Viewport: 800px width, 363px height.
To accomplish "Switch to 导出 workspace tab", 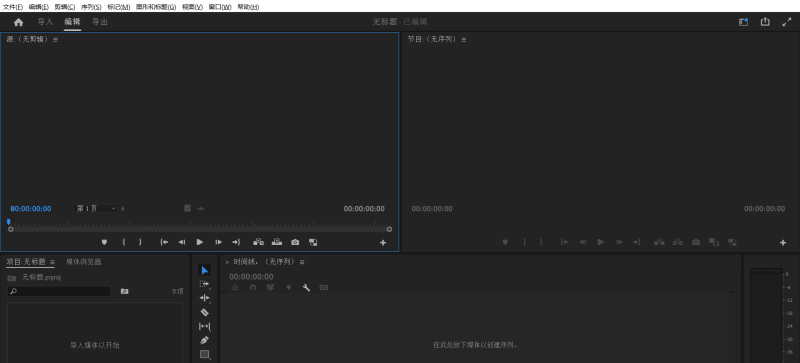I will (x=99, y=22).
